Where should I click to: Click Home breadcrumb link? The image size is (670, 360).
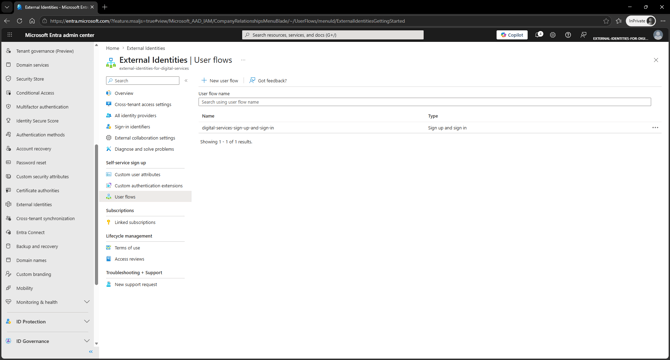point(112,48)
